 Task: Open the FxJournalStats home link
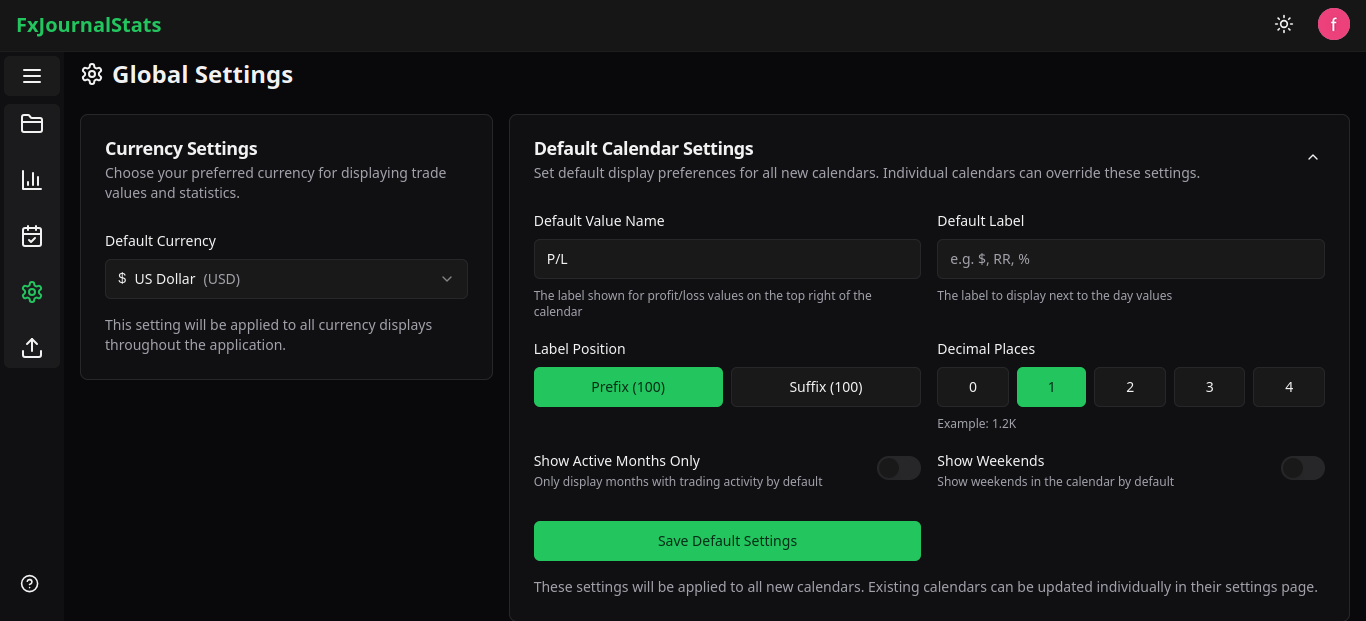click(88, 24)
